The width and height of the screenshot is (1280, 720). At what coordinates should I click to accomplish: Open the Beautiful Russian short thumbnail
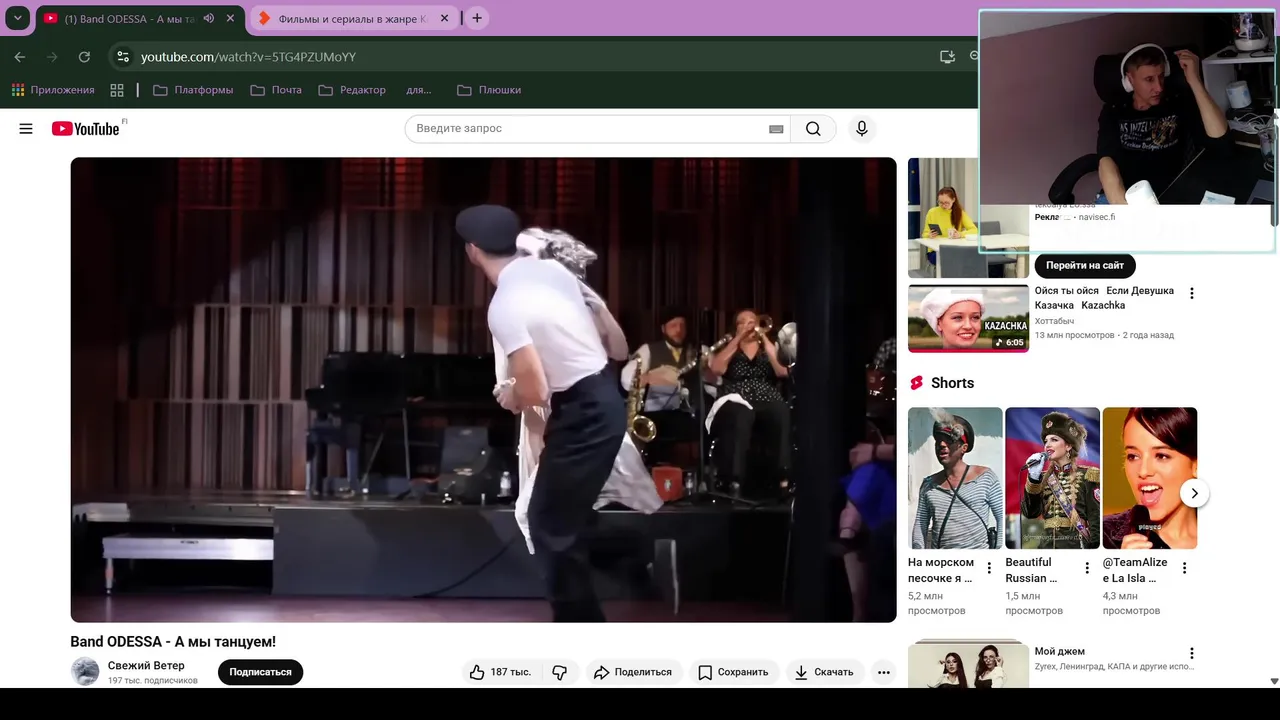click(1052, 478)
